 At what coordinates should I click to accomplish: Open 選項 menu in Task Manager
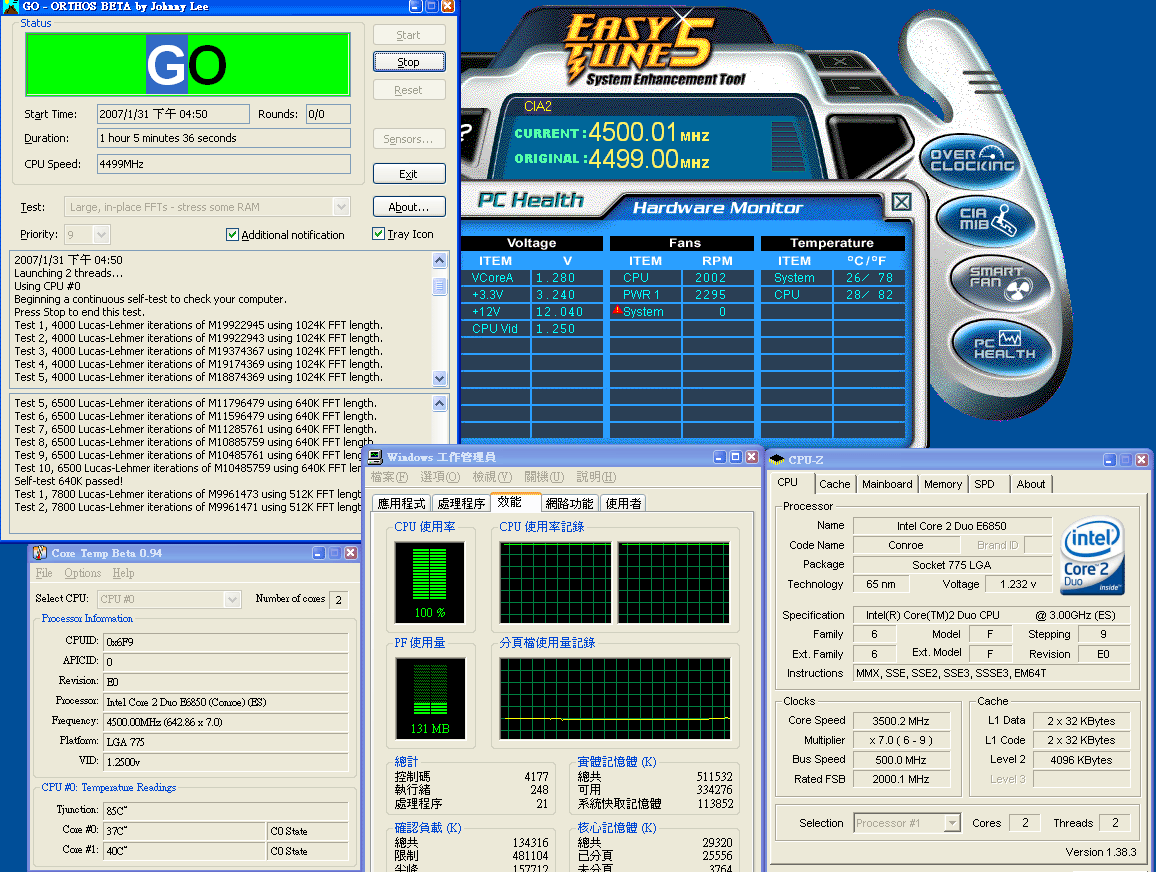[440, 477]
